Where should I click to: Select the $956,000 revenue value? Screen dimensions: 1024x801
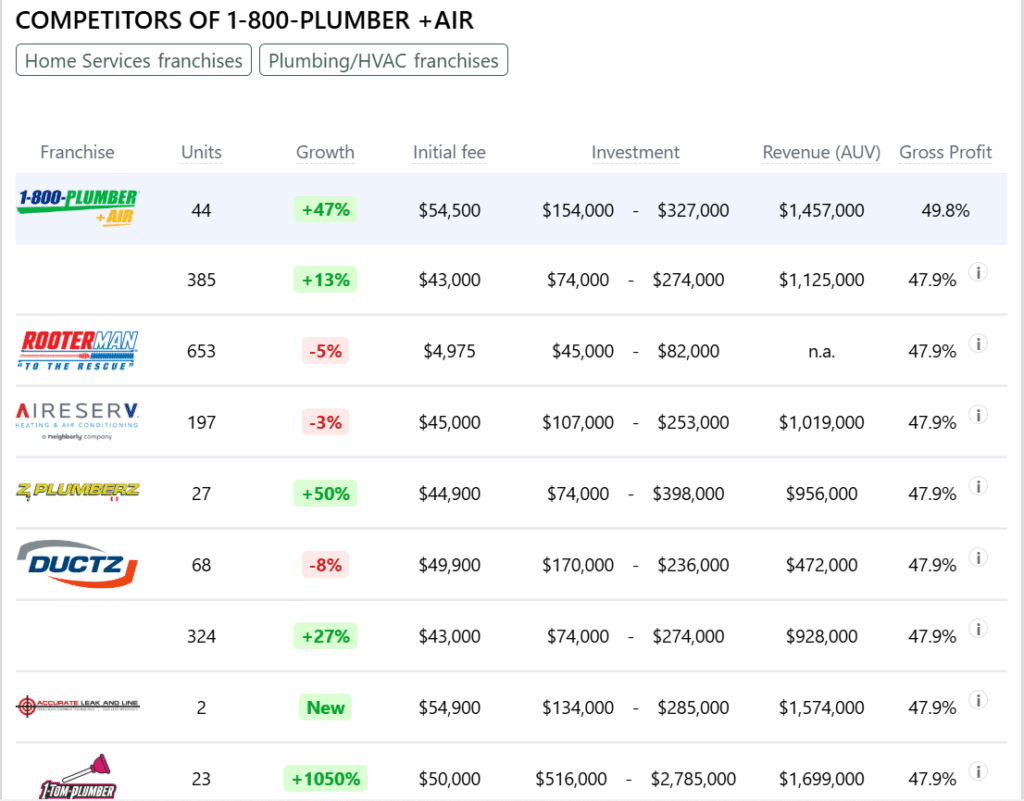click(822, 494)
